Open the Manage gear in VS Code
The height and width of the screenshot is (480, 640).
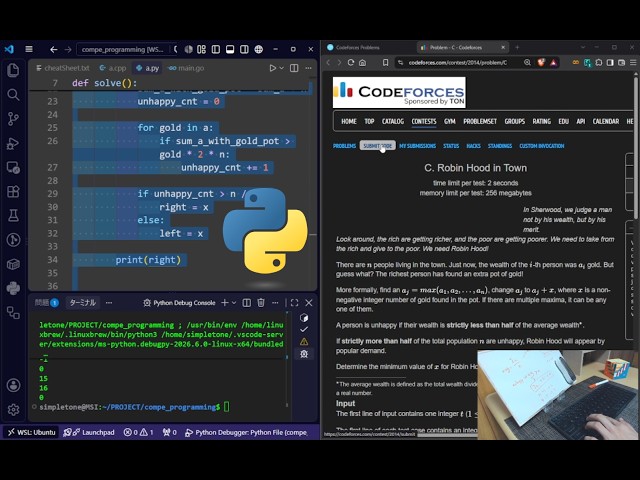(13, 409)
